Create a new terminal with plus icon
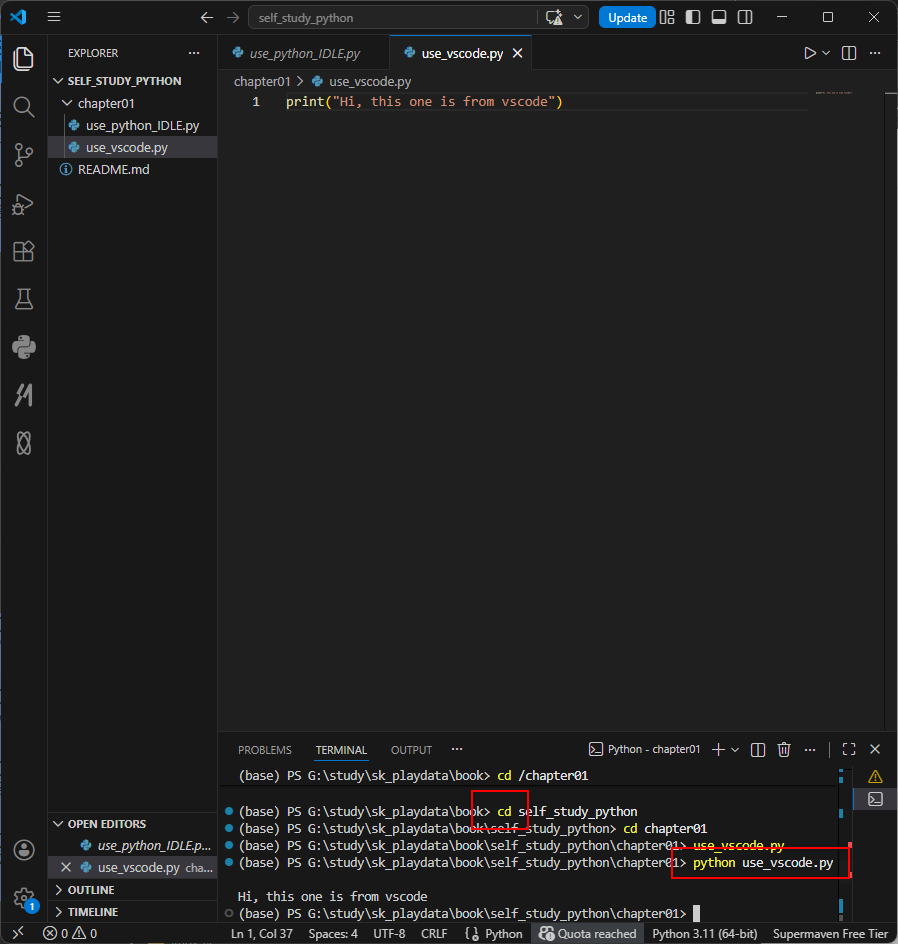This screenshot has width=898, height=944. [718, 750]
